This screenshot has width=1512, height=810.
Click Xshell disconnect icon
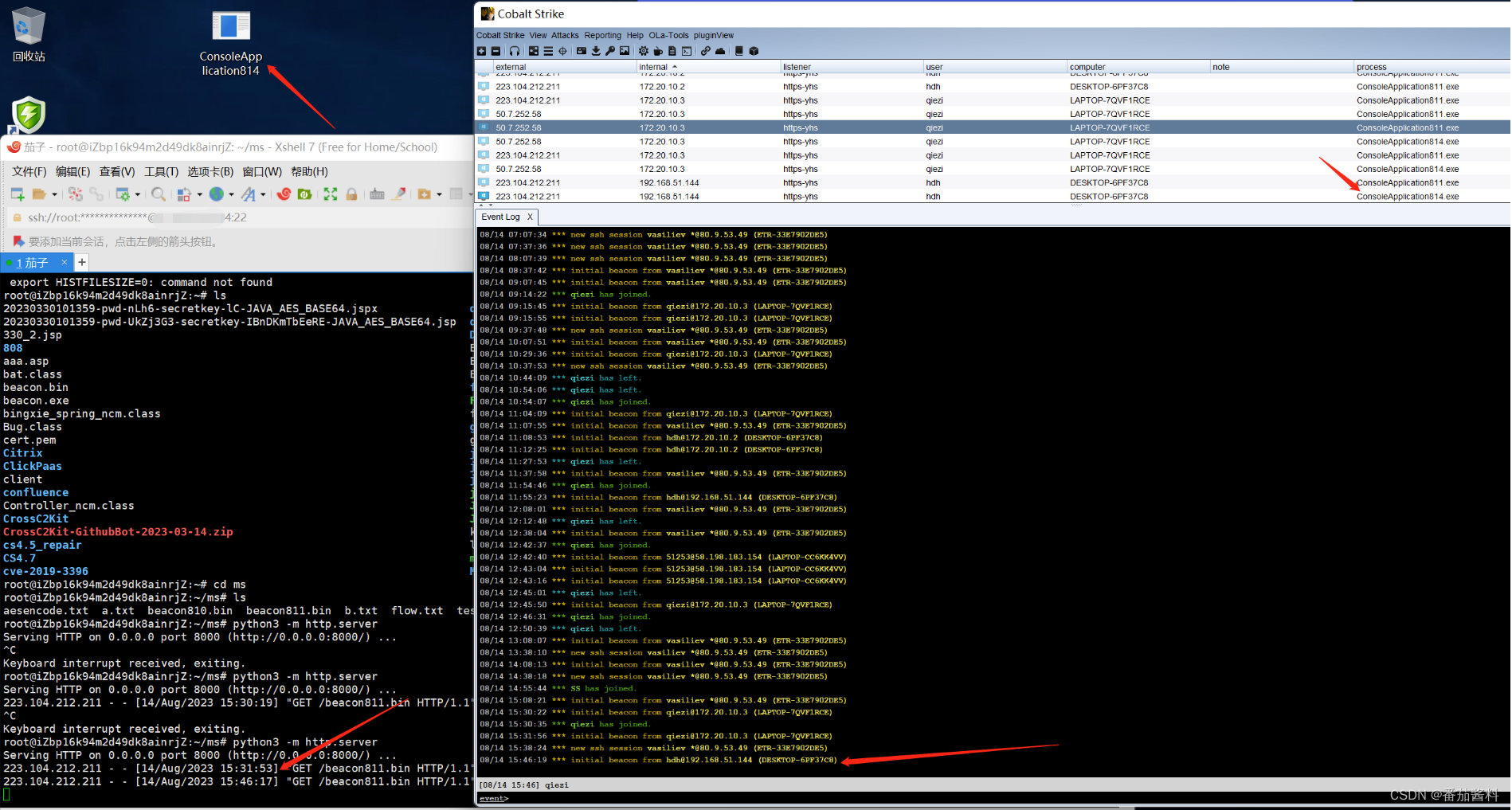[x=76, y=194]
